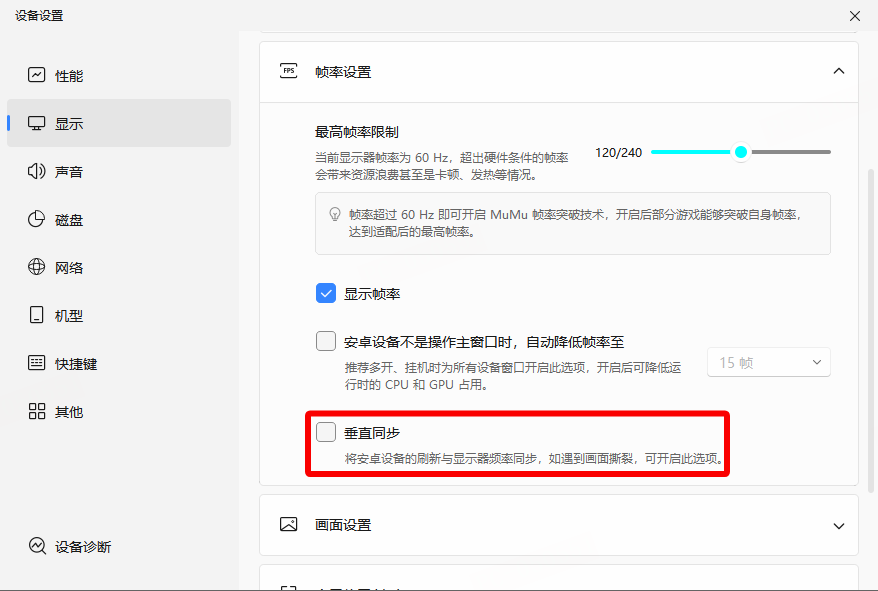878x591 pixels.
Task: Click the 设备设置 window title
Action: [x=39, y=16]
